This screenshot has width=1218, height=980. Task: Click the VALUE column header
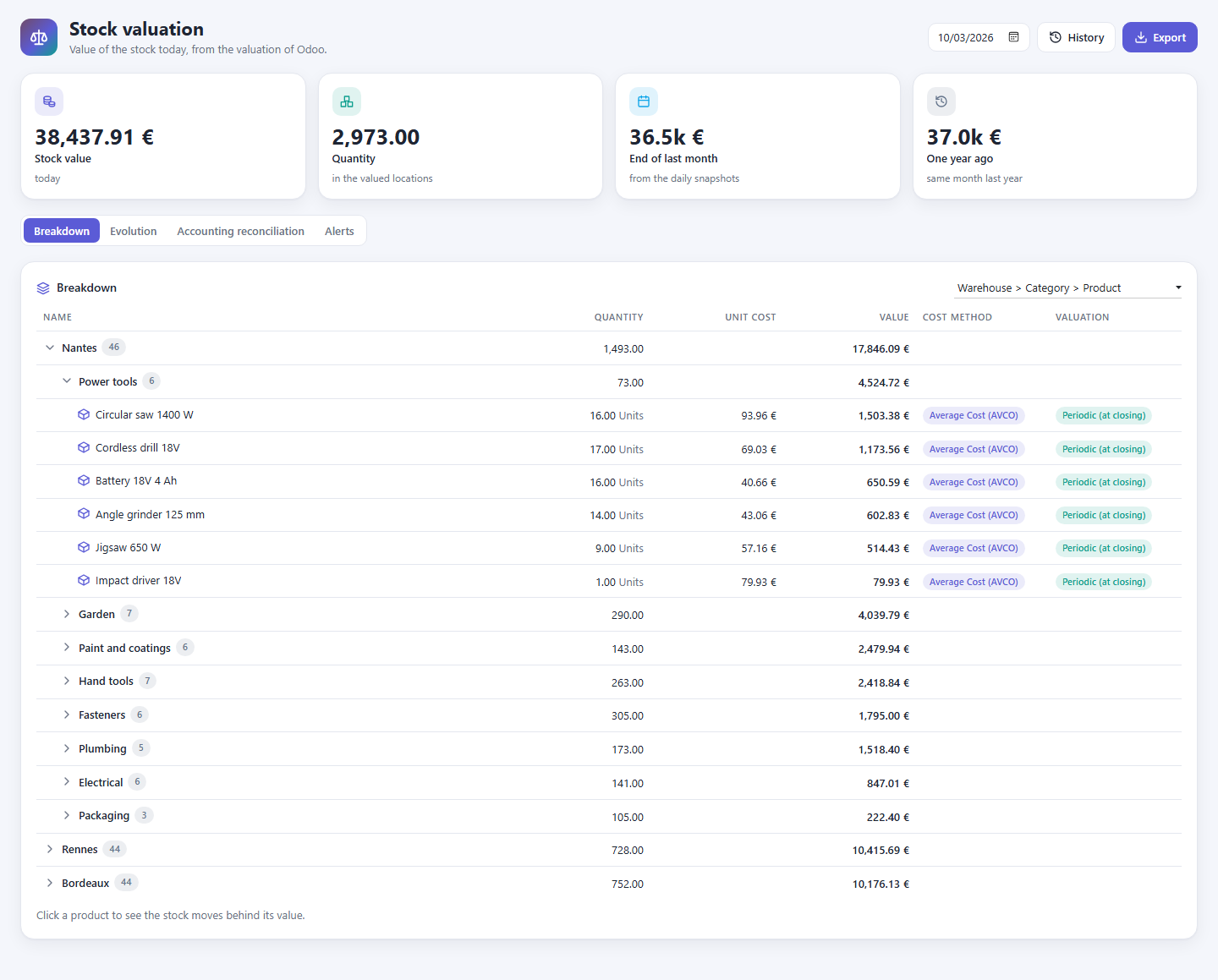tap(894, 317)
